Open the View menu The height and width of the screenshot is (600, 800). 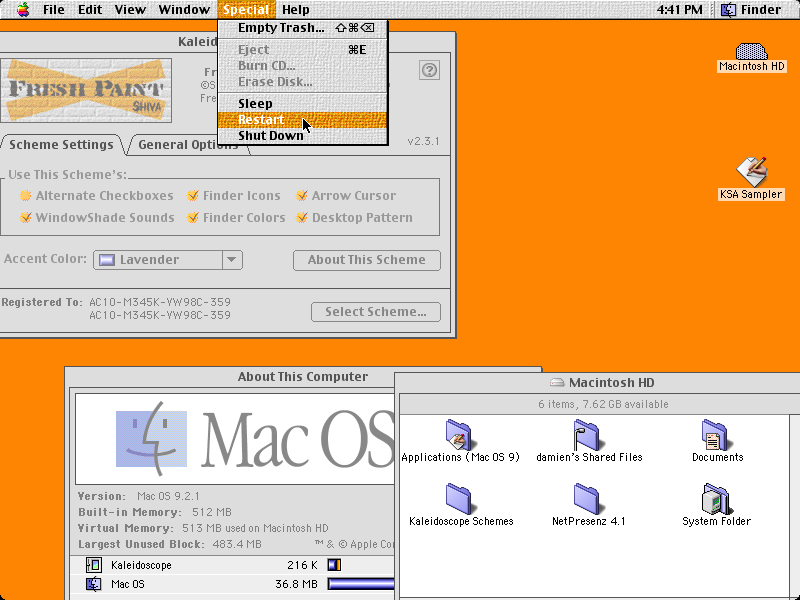tap(130, 9)
